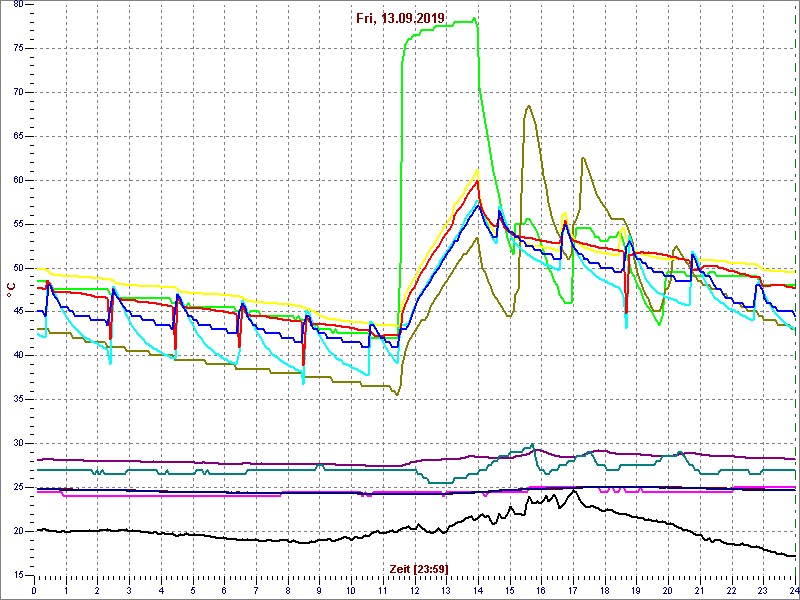
Task: Click hour 17 on the time axis
Action: pos(573,591)
